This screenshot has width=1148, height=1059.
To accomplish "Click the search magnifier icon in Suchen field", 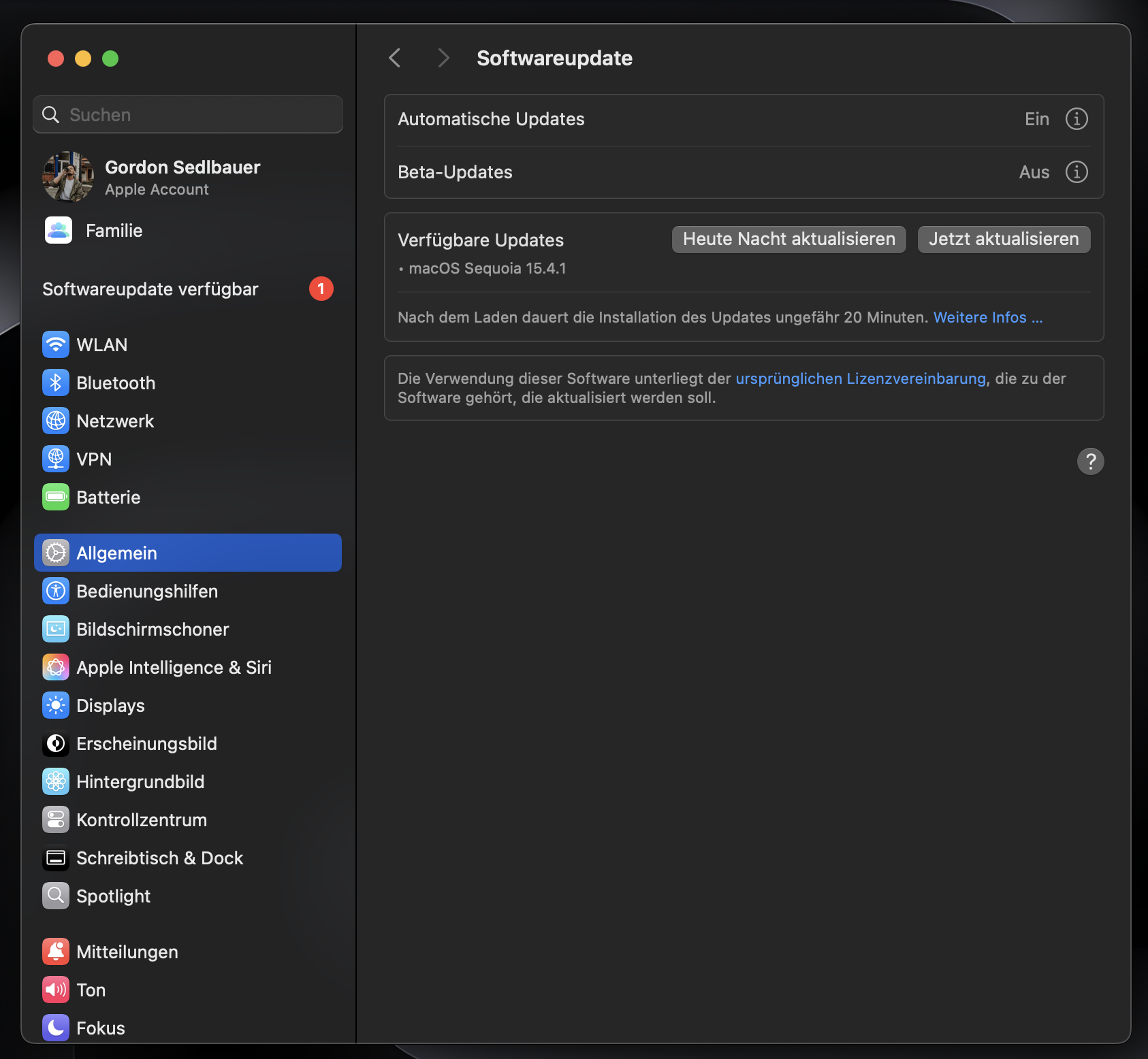I will [x=51, y=114].
